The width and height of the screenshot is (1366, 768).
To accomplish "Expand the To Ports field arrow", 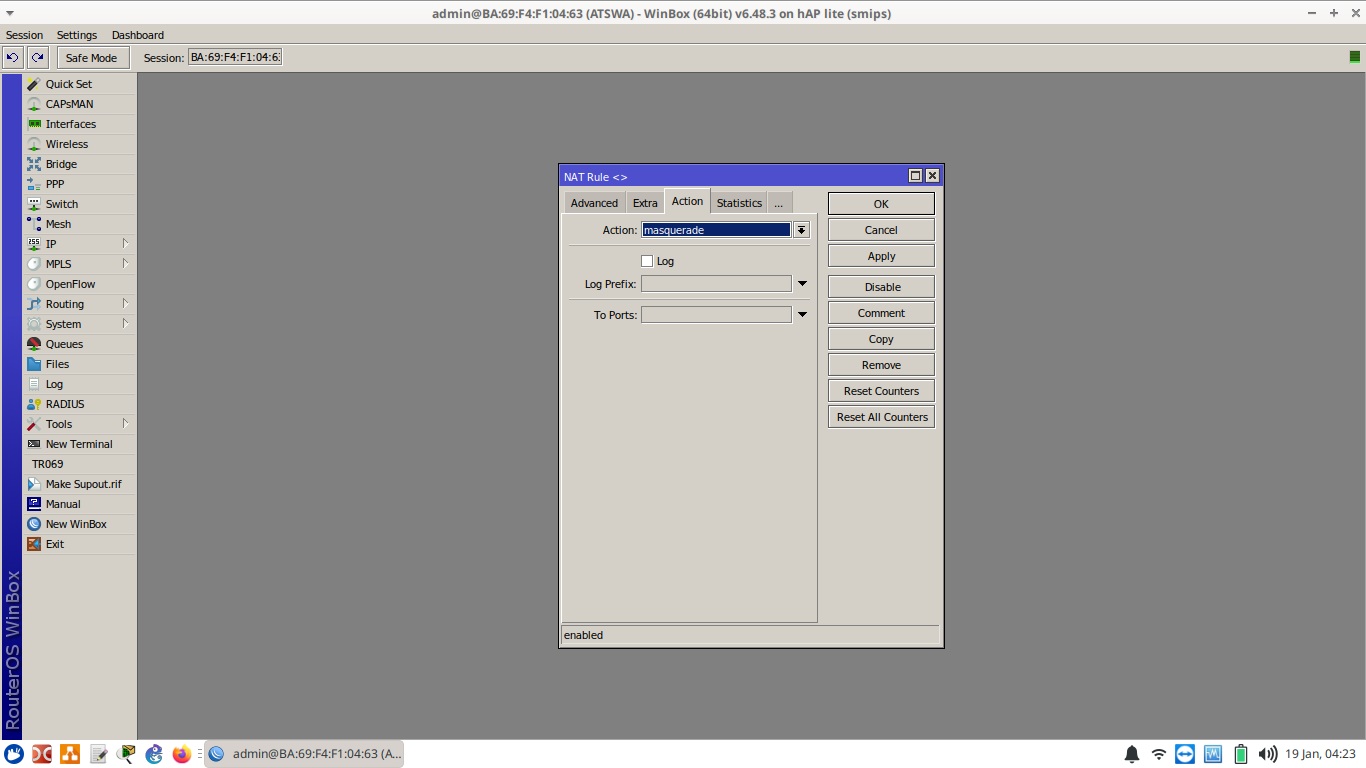I will point(802,315).
